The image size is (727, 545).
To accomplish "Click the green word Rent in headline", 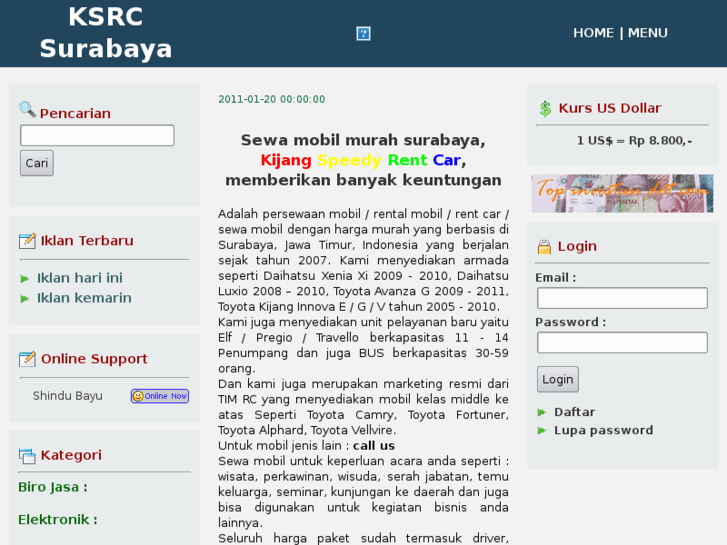I will [407, 160].
